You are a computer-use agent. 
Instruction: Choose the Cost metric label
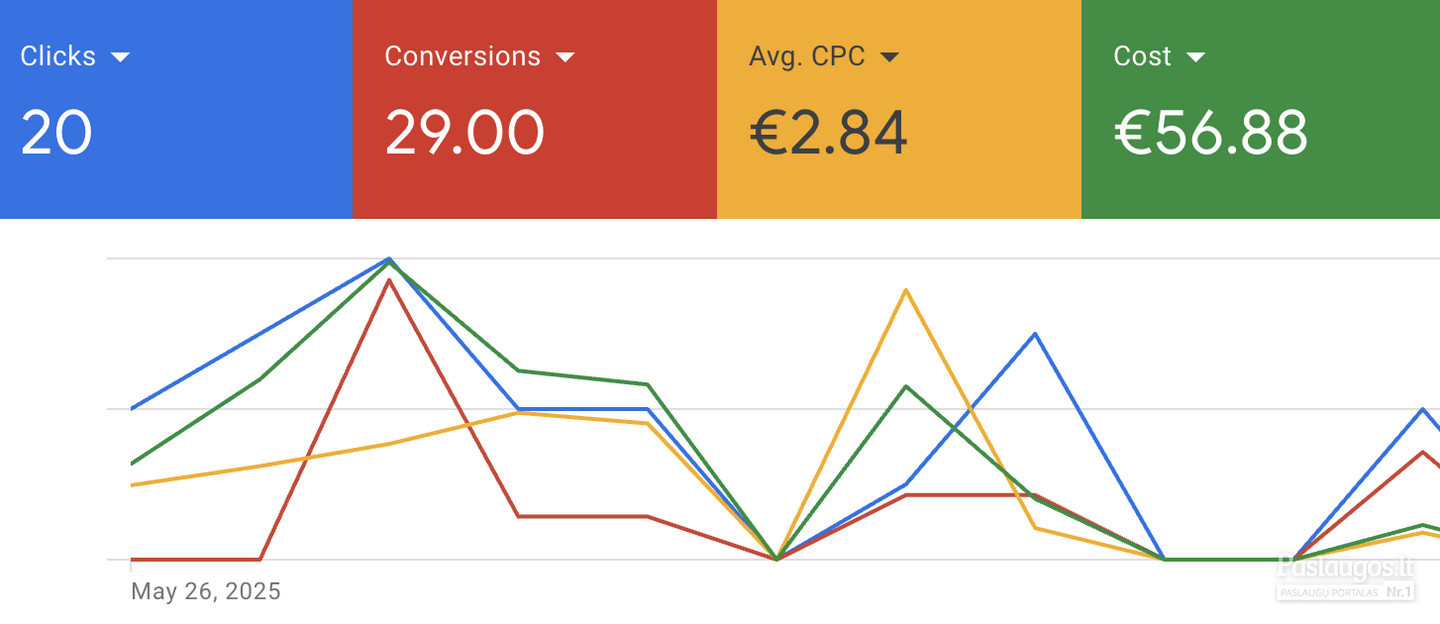pyautogui.click(x=1142, y=56)
